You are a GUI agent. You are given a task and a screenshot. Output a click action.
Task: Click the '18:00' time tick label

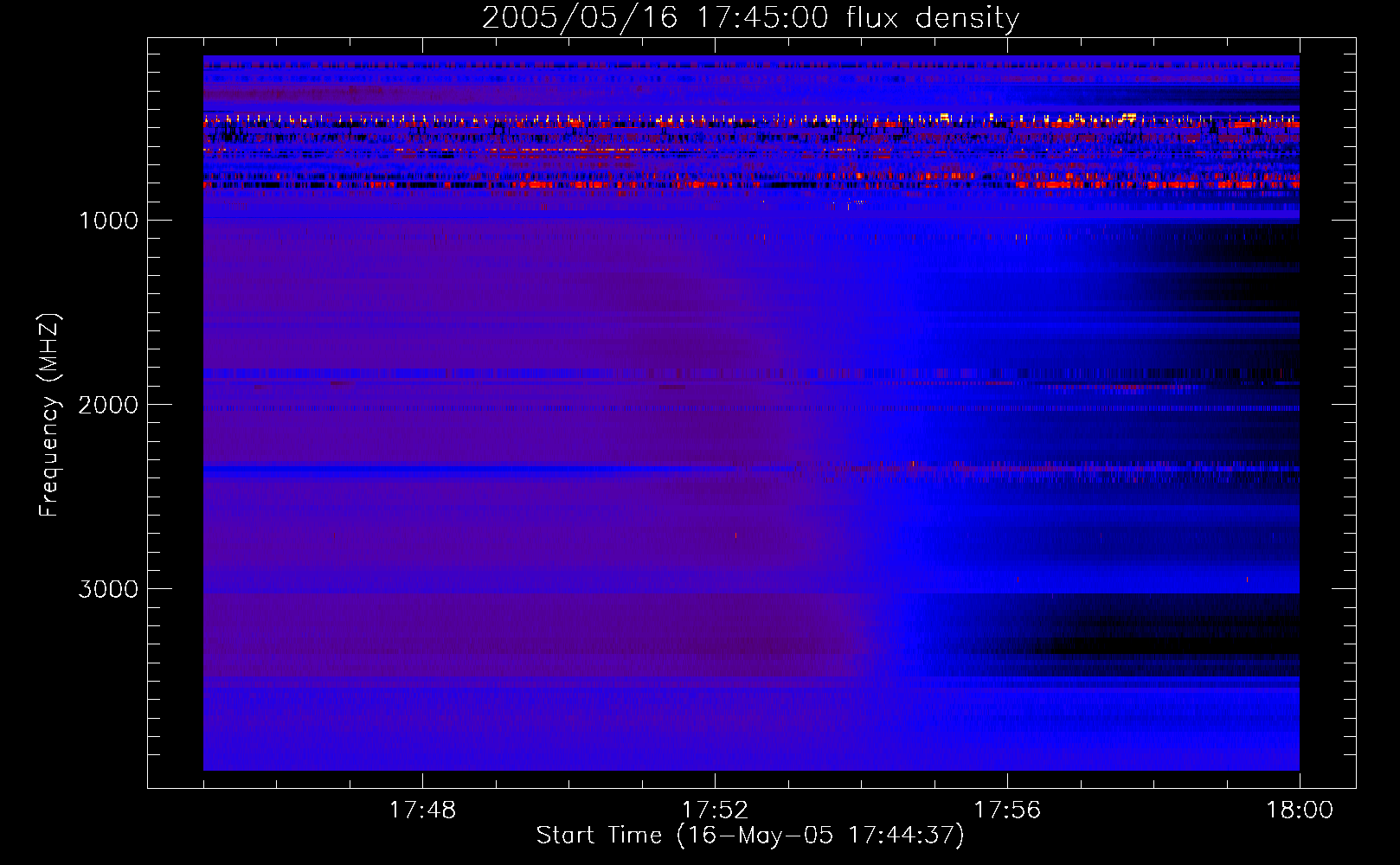(x=1300, y=811)
